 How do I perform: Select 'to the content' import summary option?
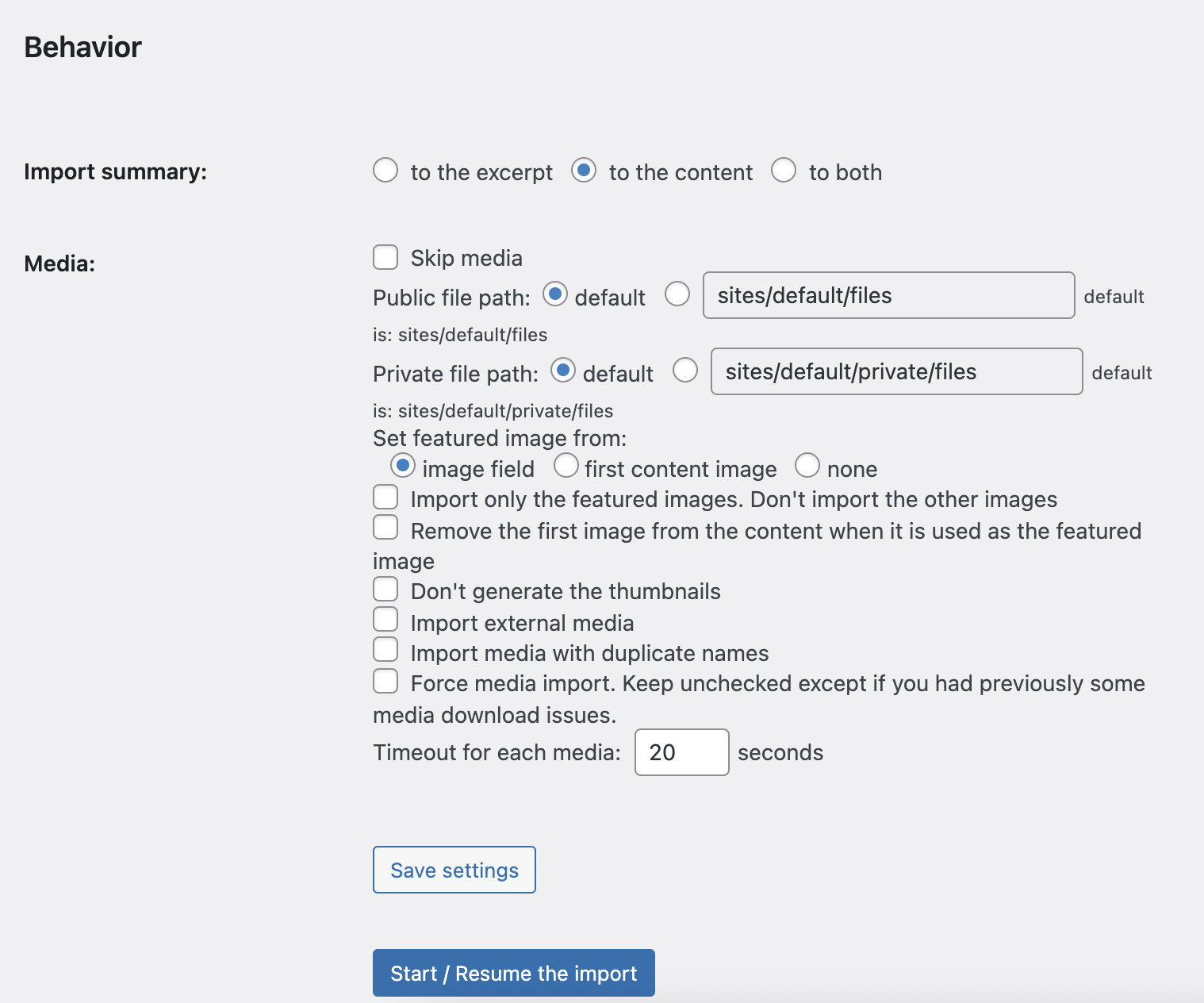pos(584,170)
